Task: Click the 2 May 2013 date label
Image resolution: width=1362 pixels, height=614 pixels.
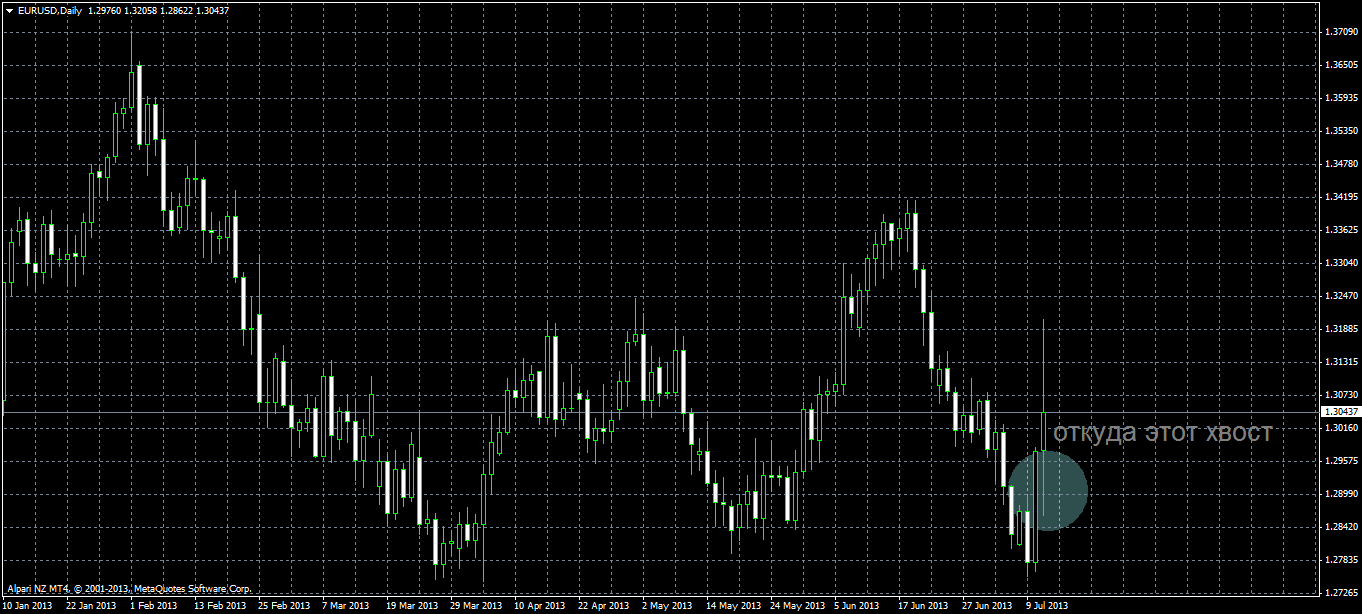Action: coord(666,606)
